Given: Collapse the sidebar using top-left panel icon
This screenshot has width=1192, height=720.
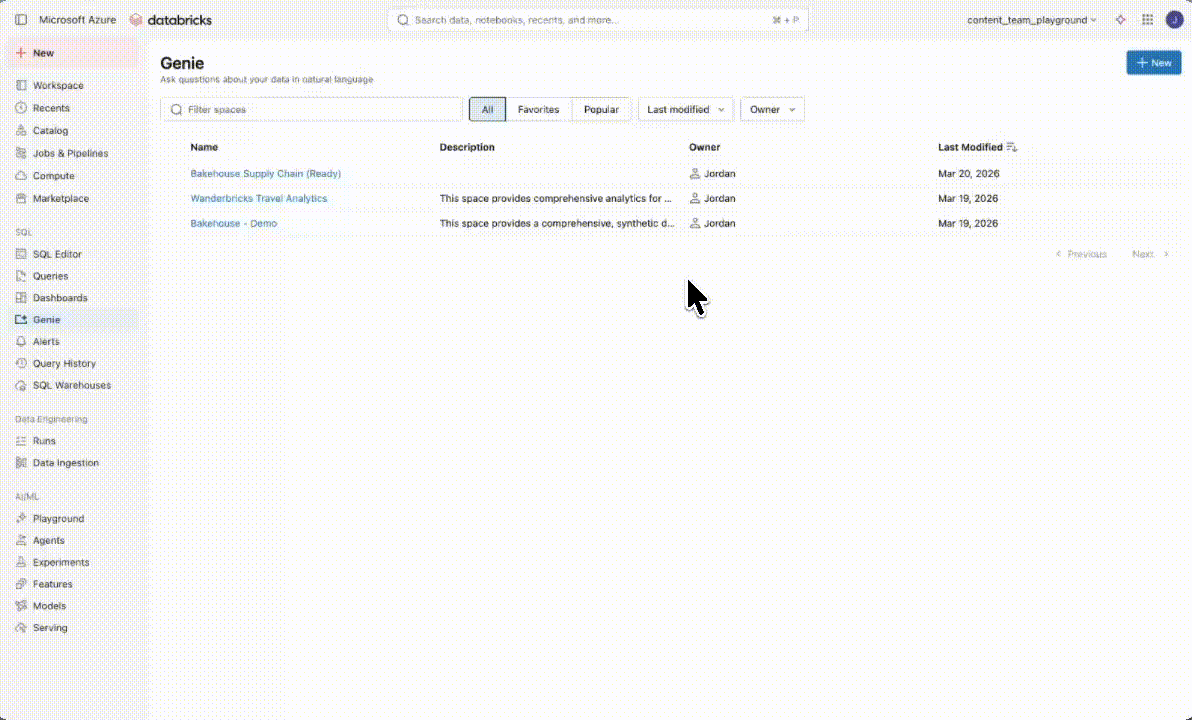Looking at the screenshot, I should [21, 20].
